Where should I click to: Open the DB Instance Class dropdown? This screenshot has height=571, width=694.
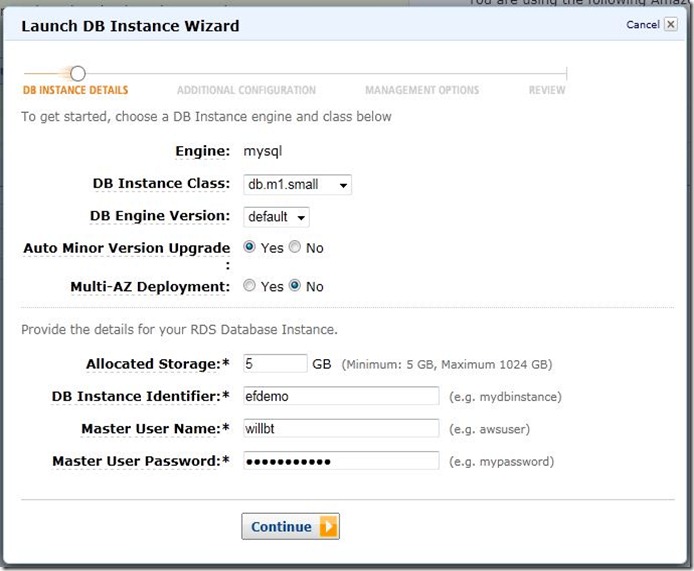tap(297, 185)
